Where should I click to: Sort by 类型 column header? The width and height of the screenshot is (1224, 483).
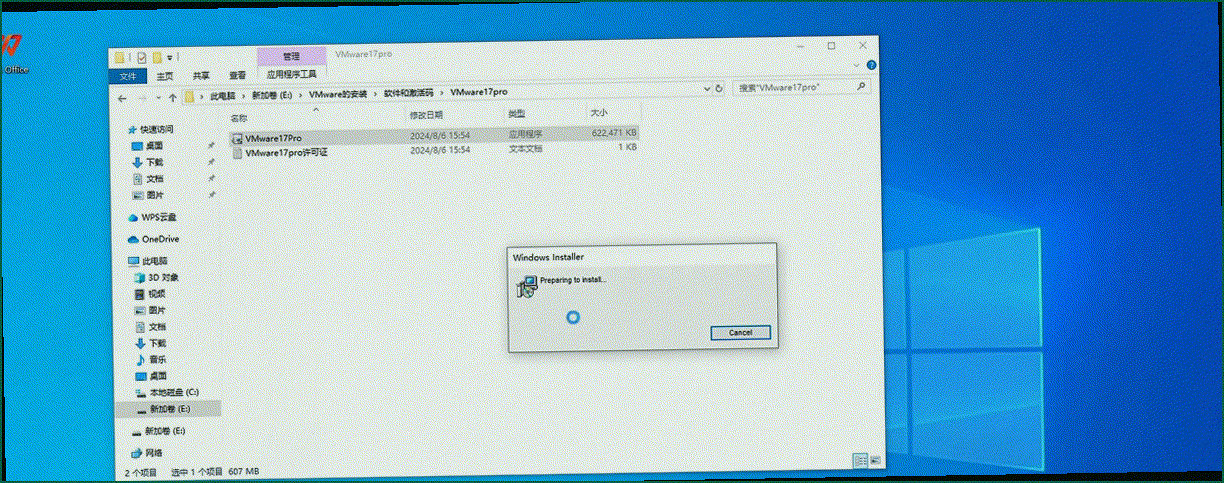pyautogui.click(x=516, y=114)
